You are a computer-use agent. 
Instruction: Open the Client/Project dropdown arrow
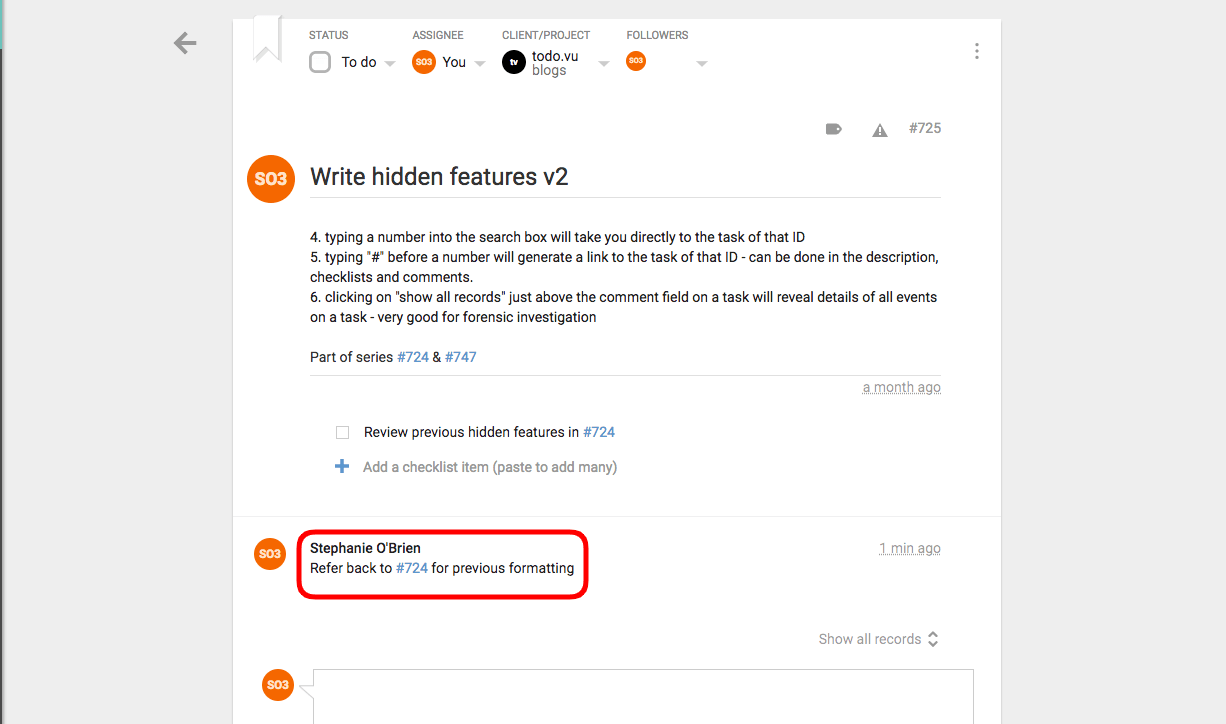pos(603,64)
